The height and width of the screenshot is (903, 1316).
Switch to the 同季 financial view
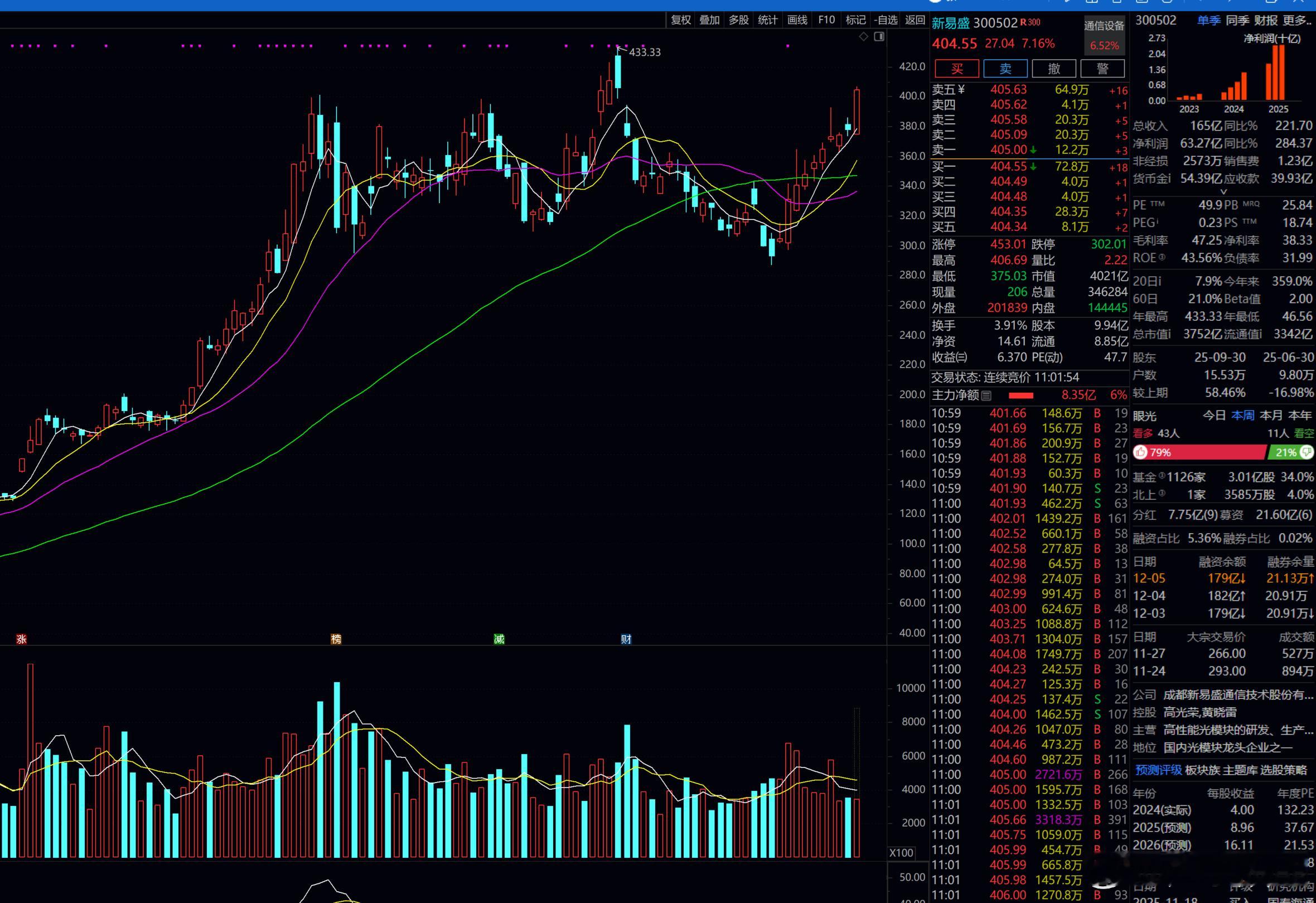[1237, 21]
